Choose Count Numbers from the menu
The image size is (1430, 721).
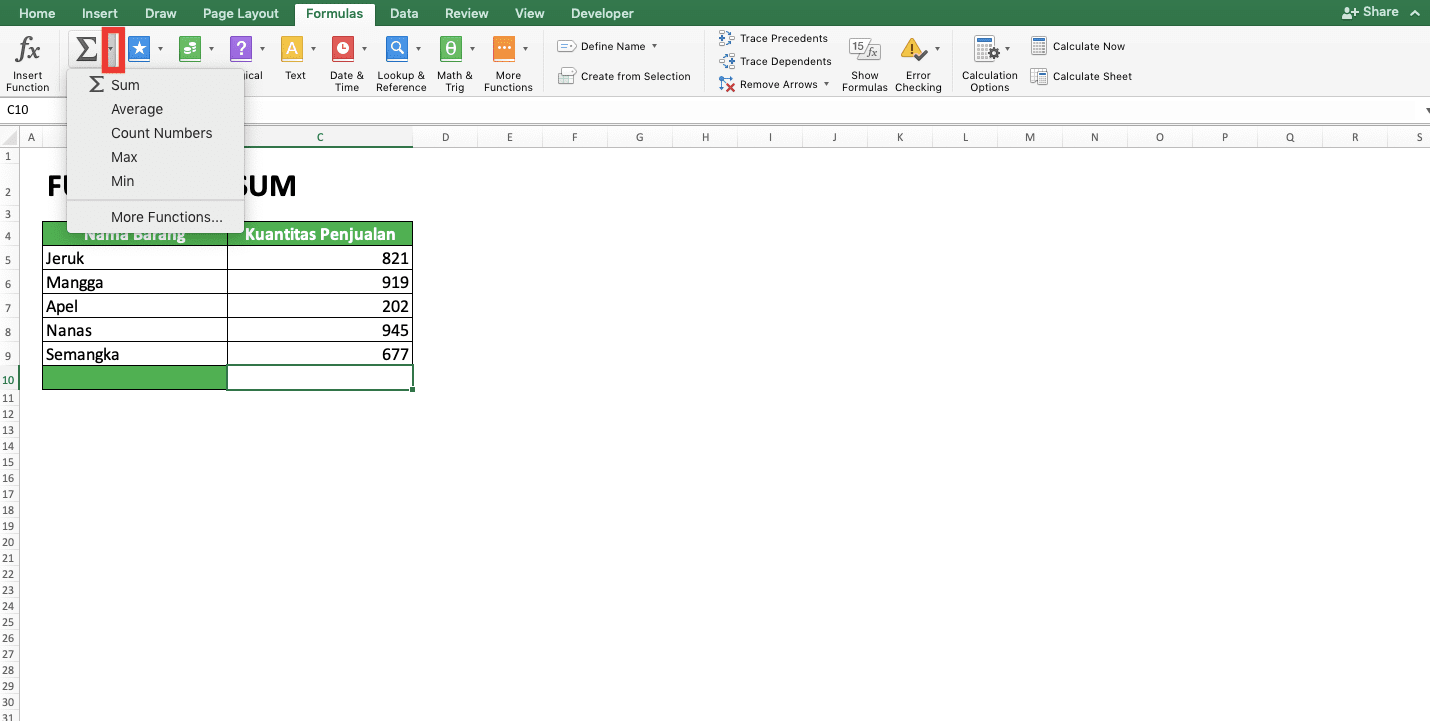pyautogui.click(x=155, y=133)
